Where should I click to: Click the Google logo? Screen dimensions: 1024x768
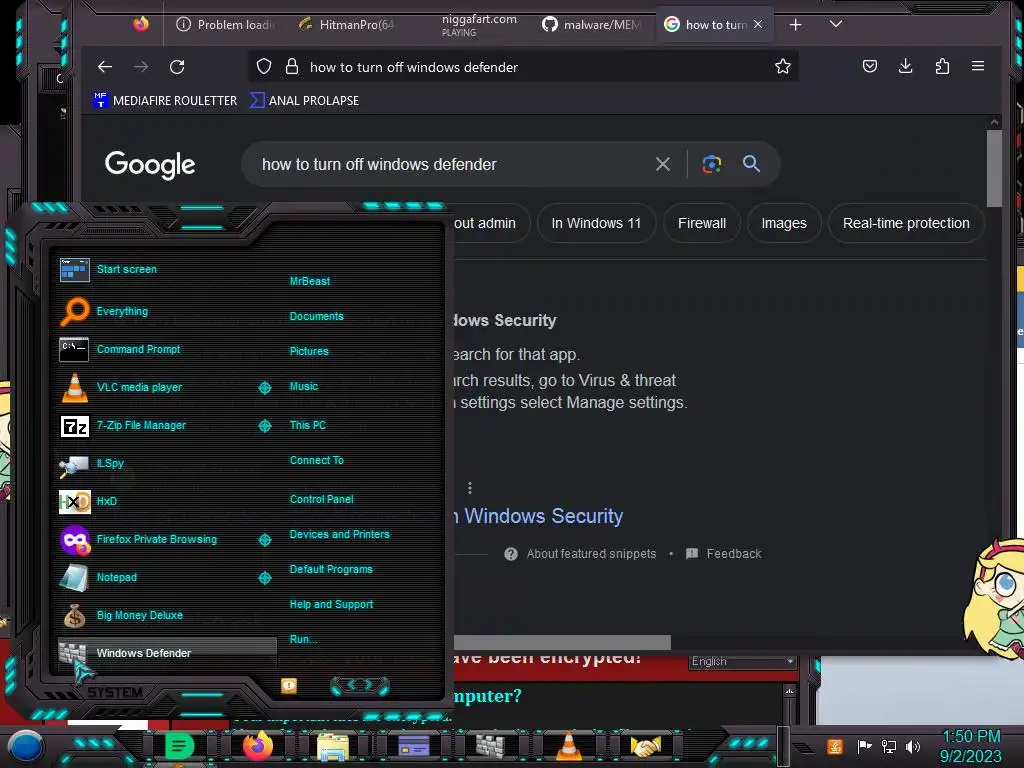click(x=150, y=165)
